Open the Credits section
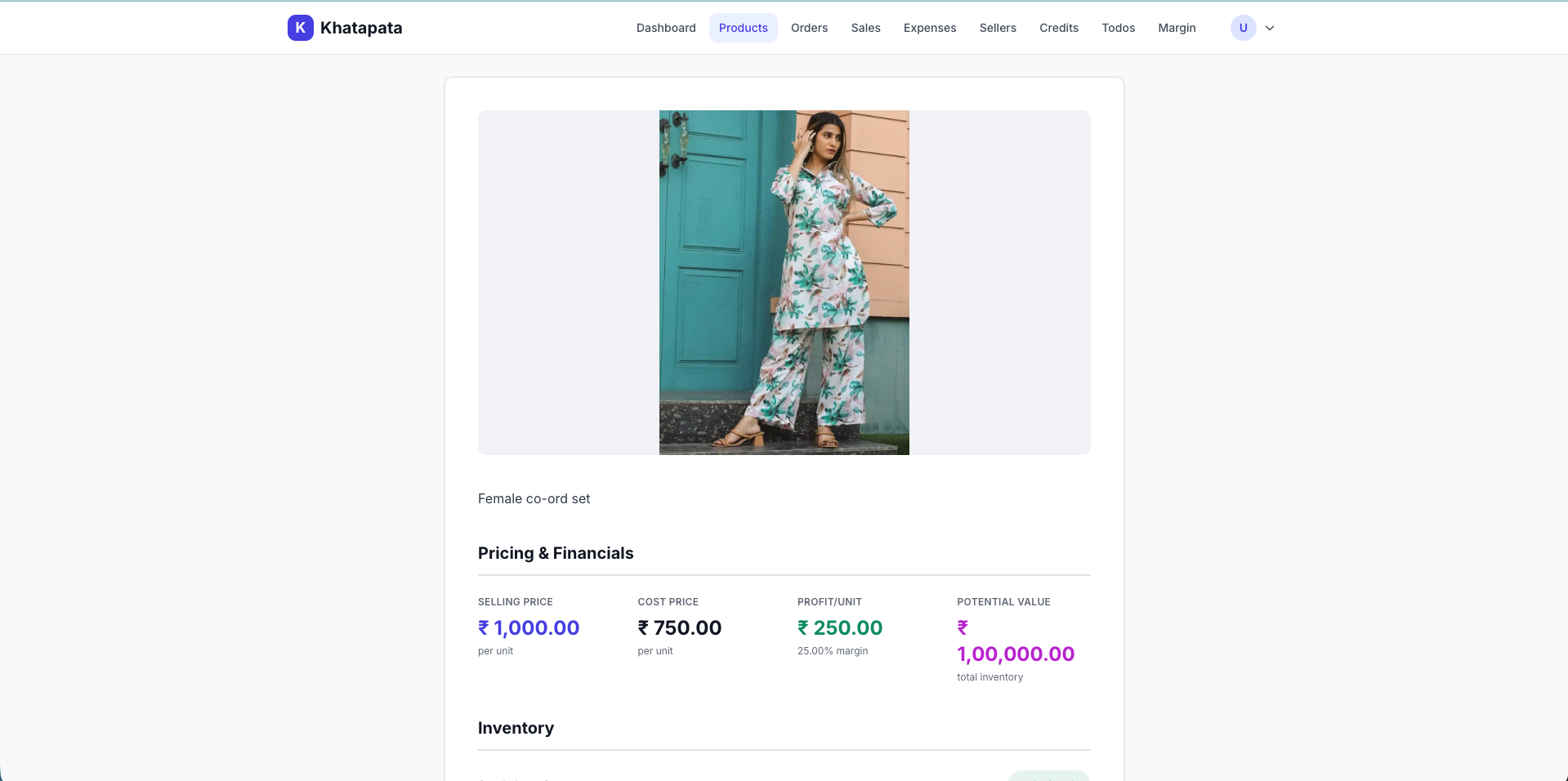Image resolution: width=1568 pixels, height=781 pixels. coord(1058,27)
